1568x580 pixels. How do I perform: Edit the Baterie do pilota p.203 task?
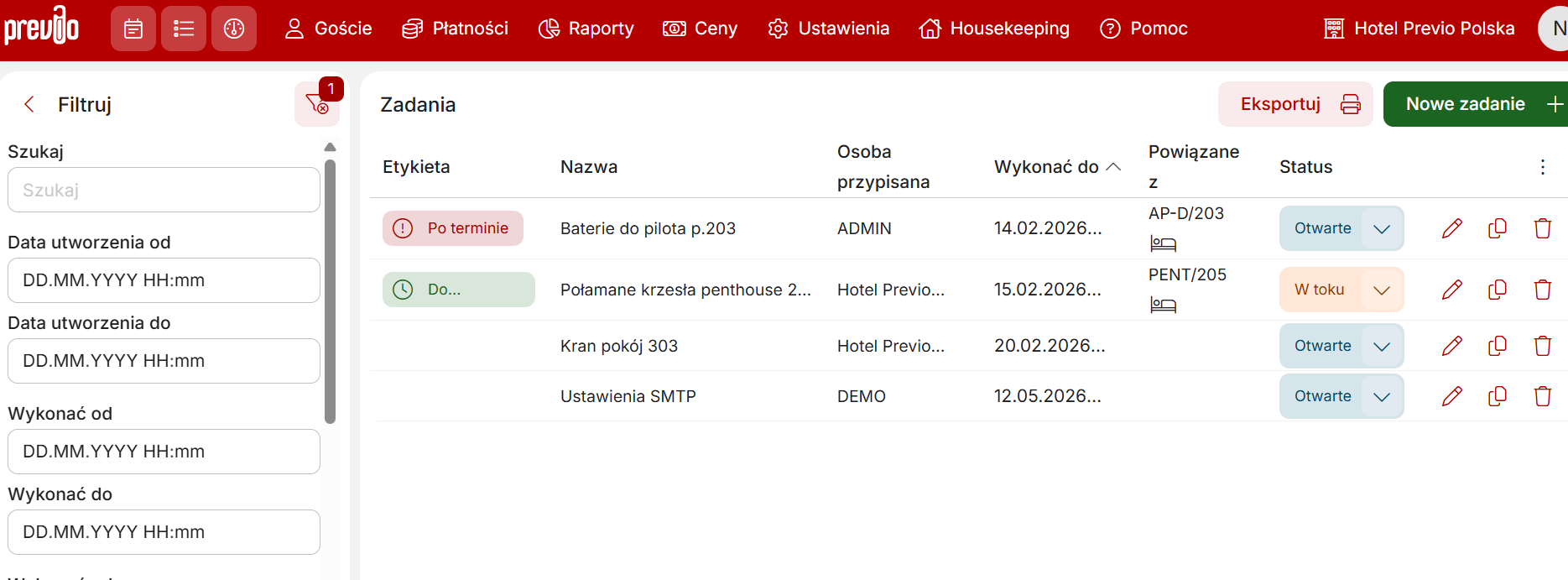click(1452, 228)
